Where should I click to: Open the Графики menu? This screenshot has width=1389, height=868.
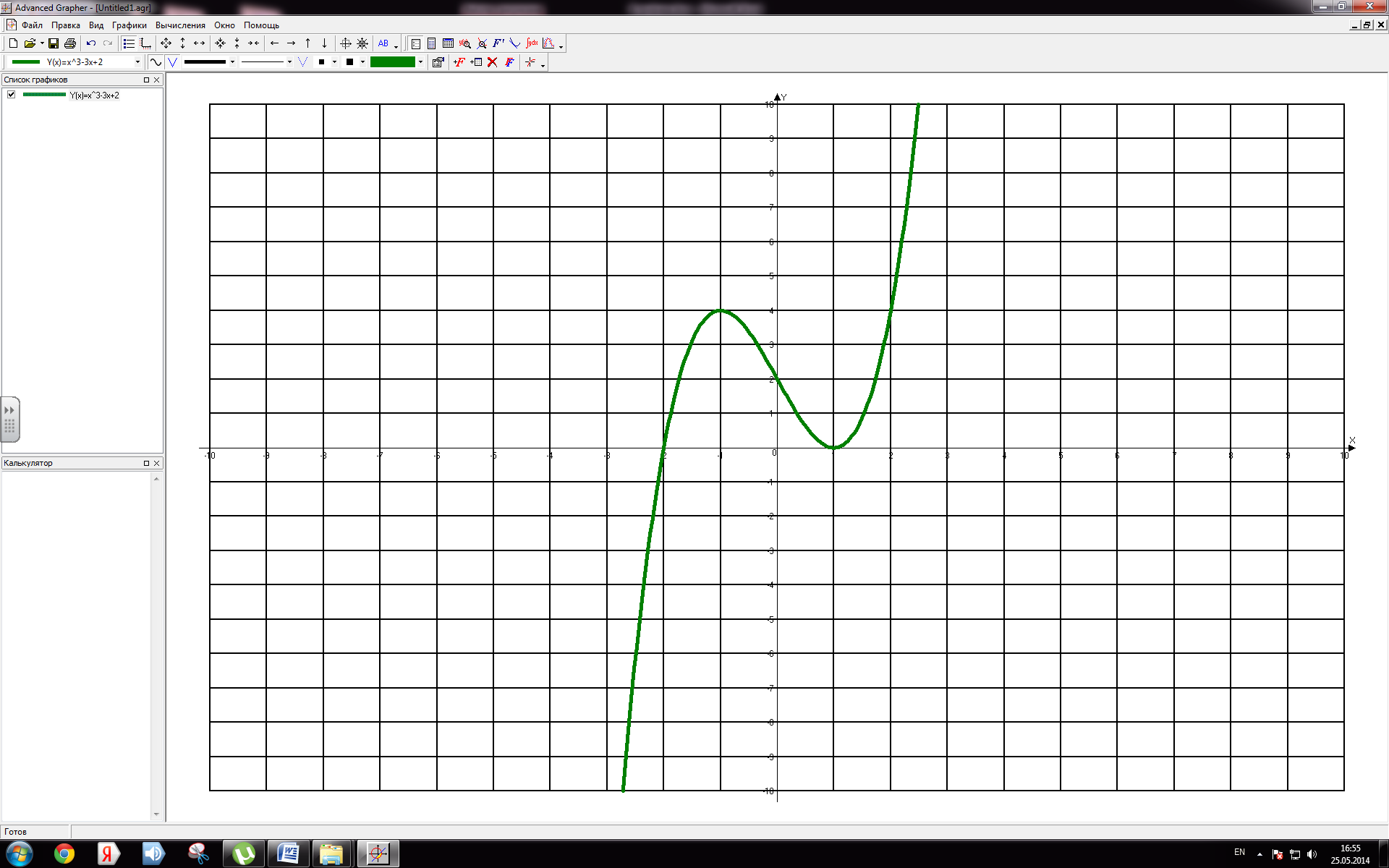point(129,25)
